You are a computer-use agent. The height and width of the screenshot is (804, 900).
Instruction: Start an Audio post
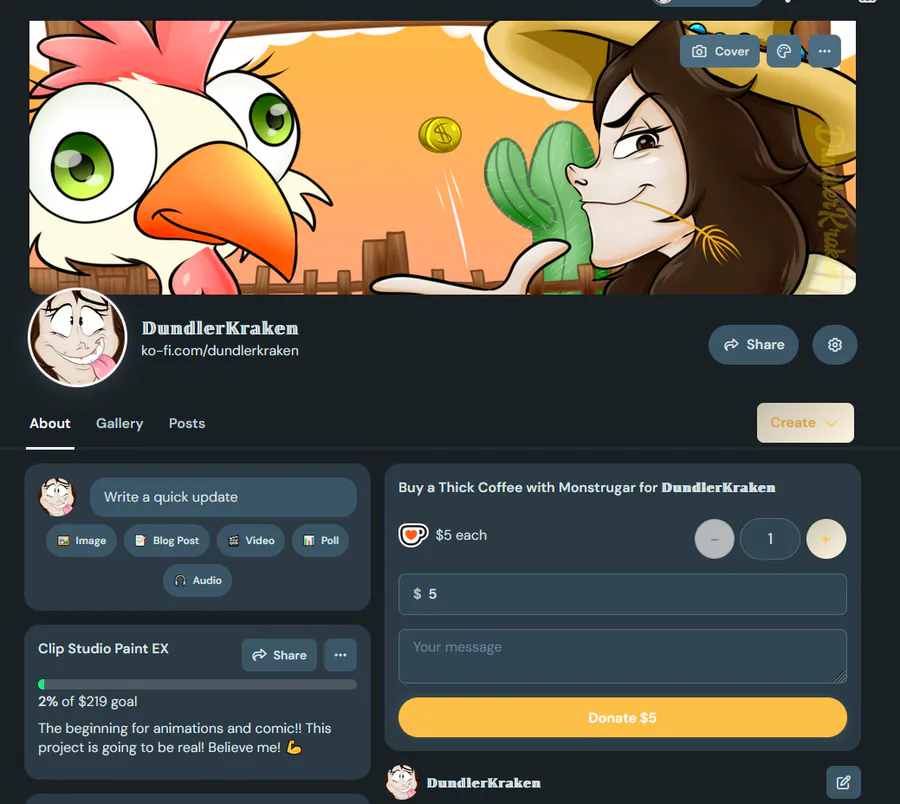197,580
